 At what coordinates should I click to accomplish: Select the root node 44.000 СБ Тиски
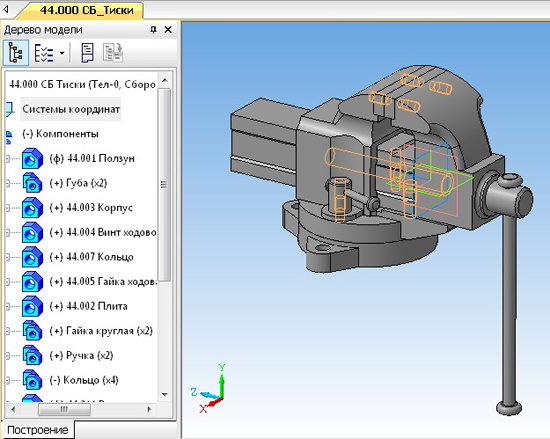coord(82,85)
